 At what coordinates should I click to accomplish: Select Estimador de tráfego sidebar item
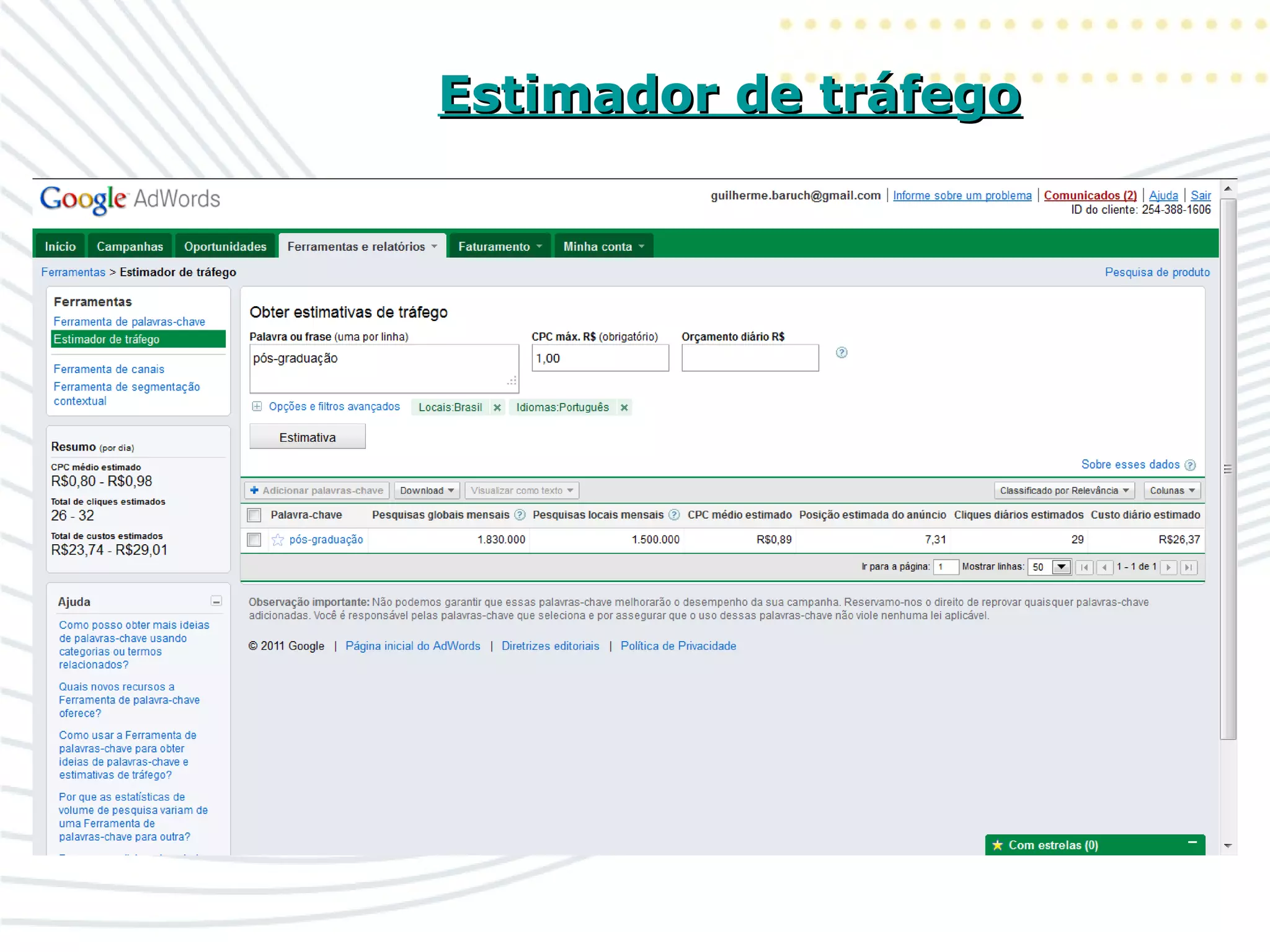pos(138,339)
